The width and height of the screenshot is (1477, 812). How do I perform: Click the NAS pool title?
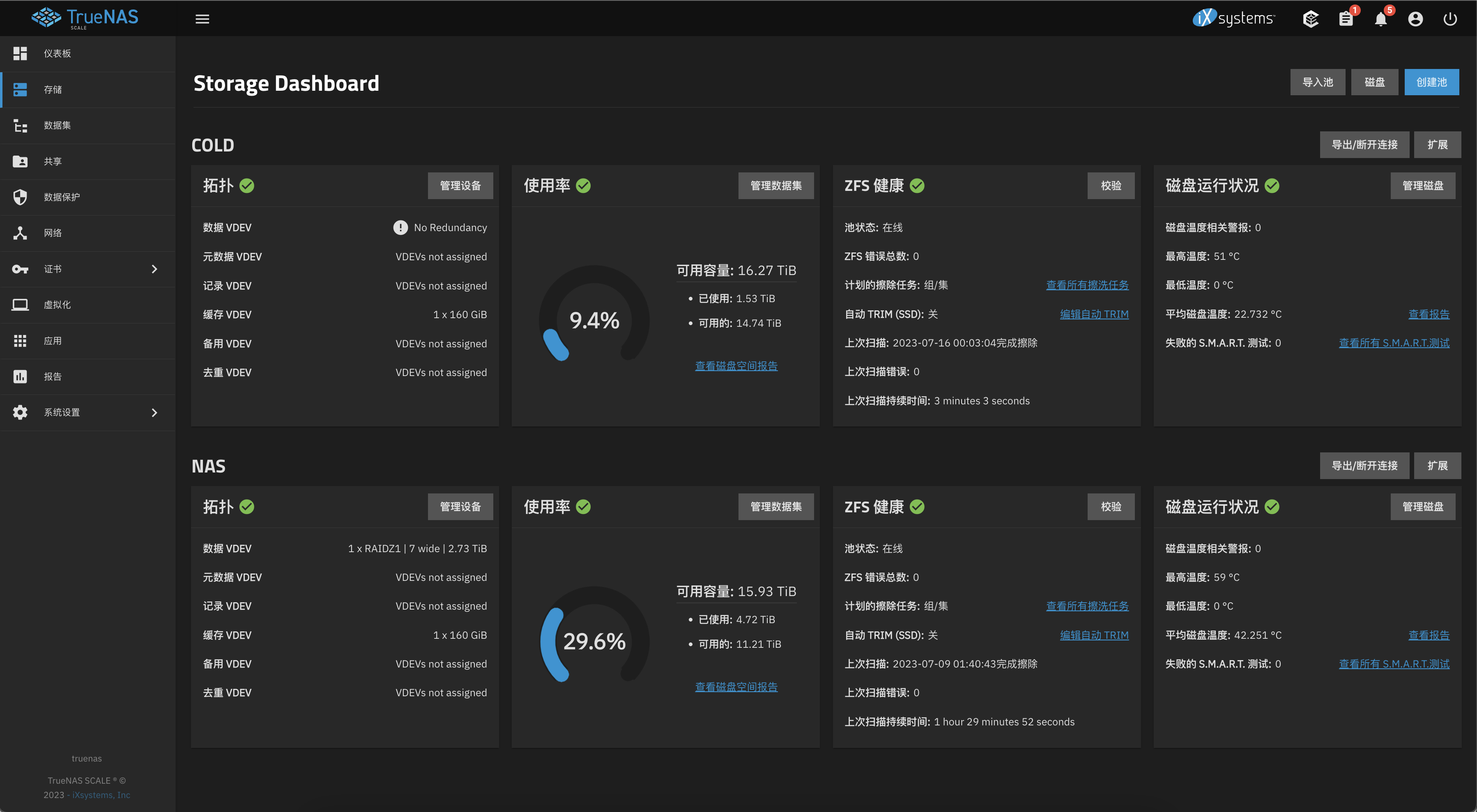209,466
